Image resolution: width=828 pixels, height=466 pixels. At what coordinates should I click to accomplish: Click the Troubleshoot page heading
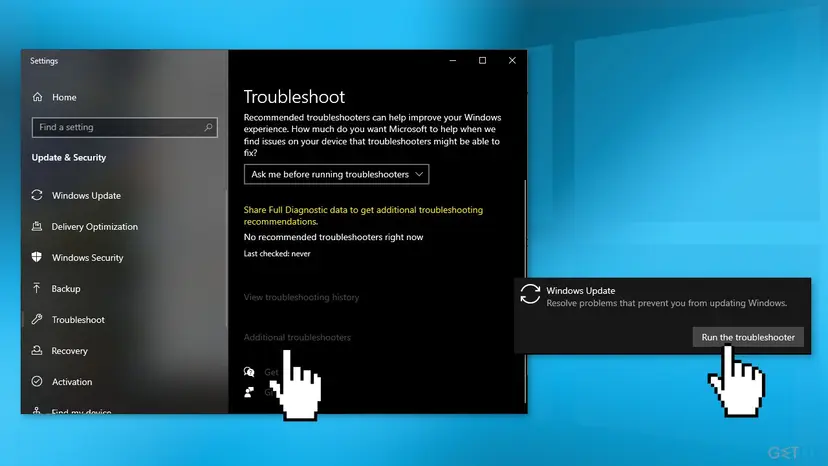[294, 97]
